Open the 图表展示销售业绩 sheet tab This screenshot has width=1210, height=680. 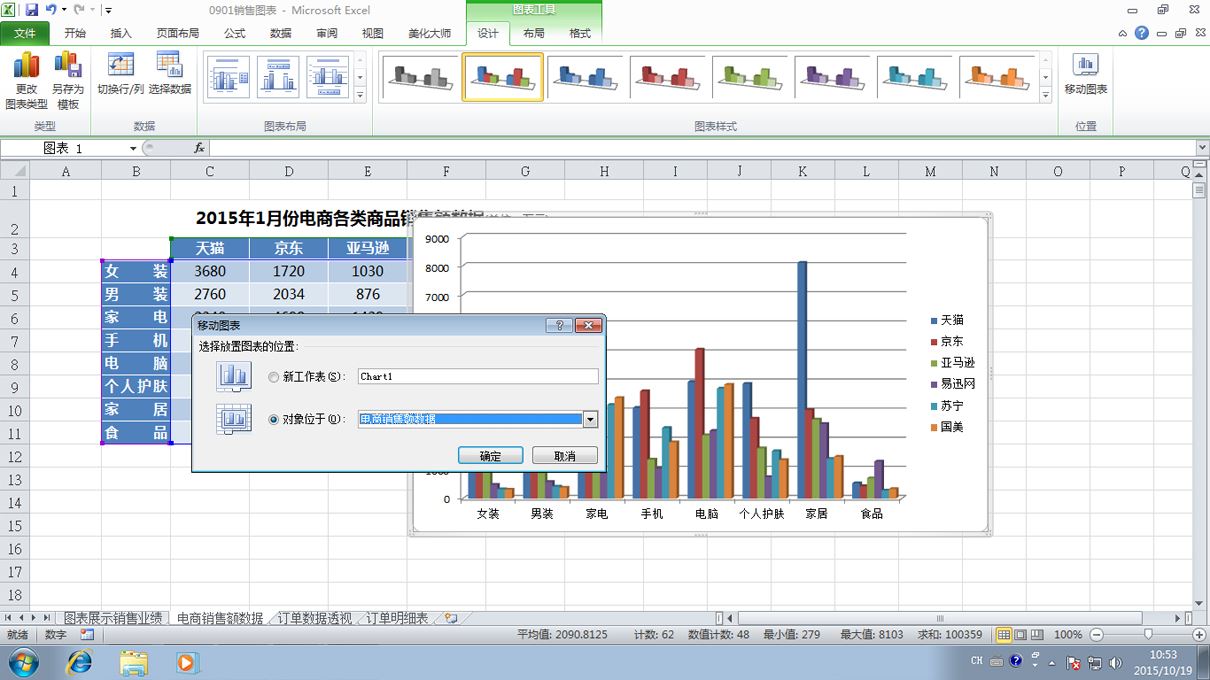[113, 618]
